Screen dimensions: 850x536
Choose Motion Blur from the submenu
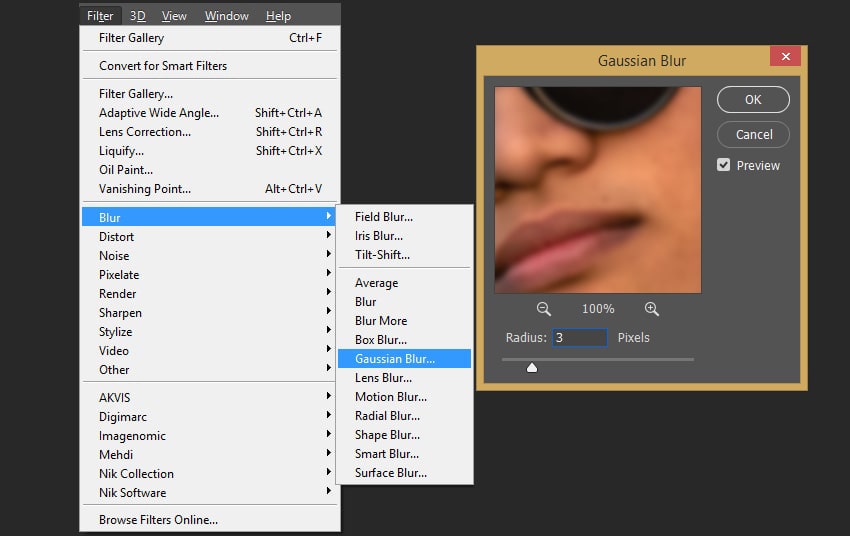[x=388, y=397]
